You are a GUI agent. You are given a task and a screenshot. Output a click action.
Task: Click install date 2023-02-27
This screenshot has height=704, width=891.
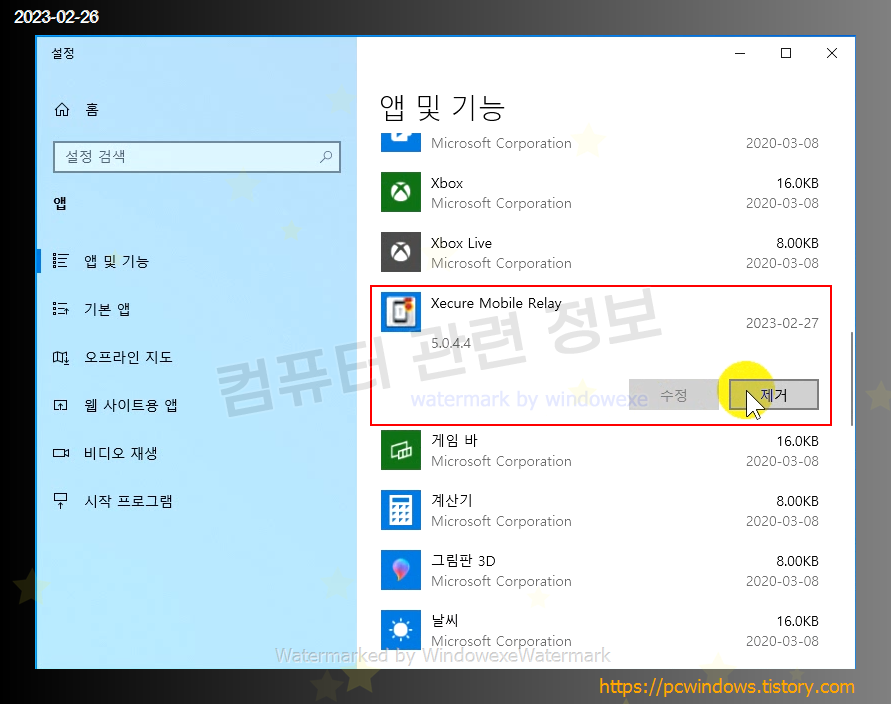click(x=782, y=323)
